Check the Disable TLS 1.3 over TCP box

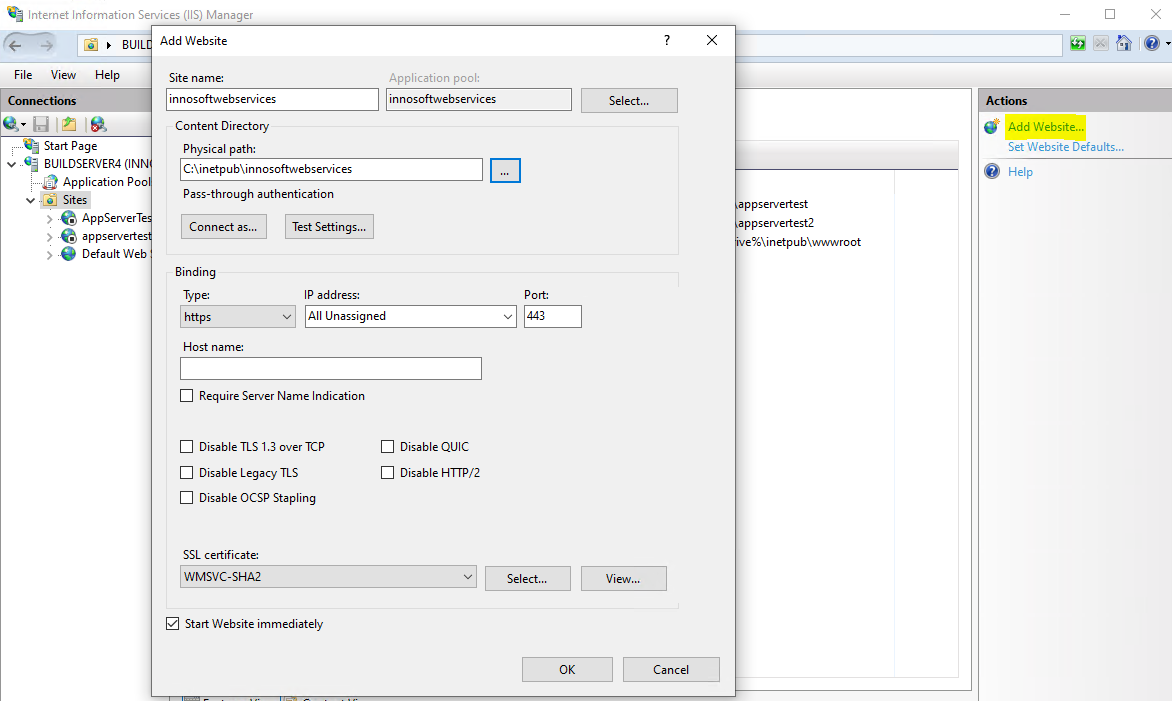[x=187, y=447]
